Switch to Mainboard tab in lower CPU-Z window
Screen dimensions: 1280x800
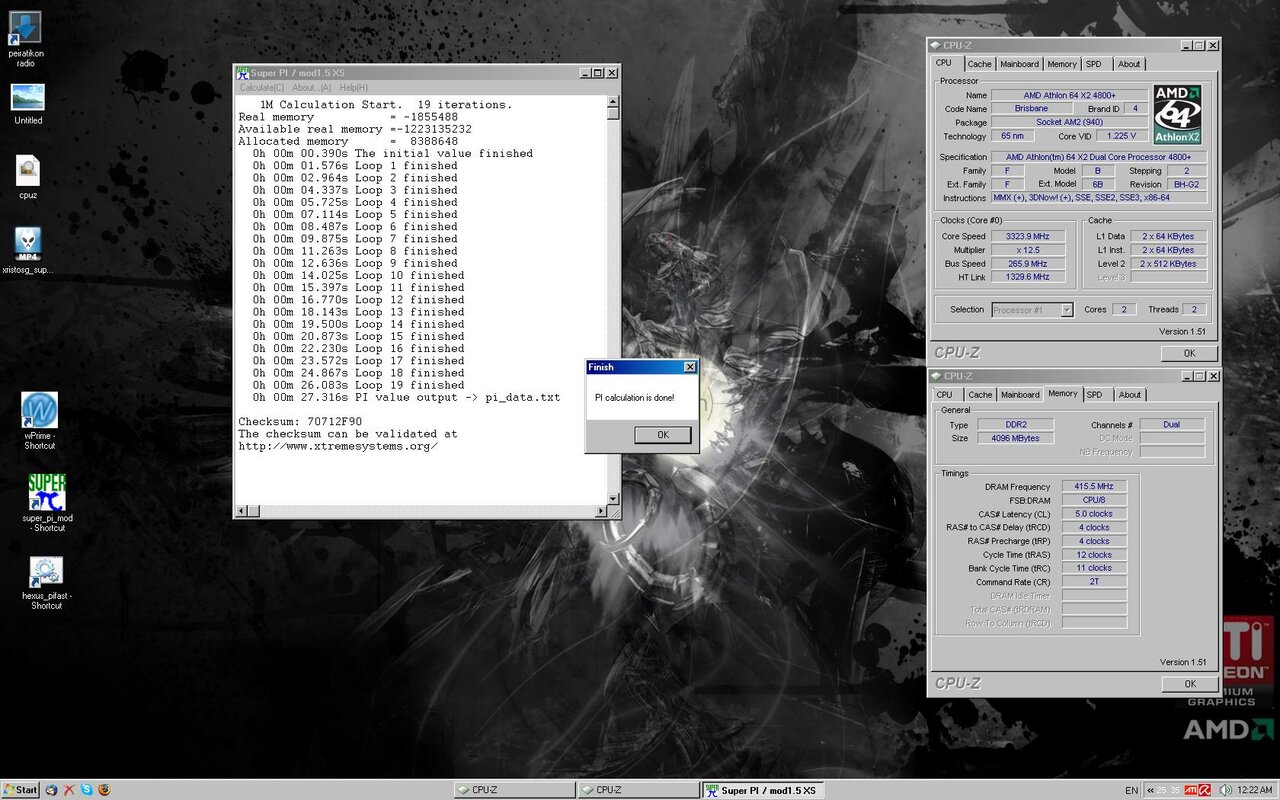1020,395
